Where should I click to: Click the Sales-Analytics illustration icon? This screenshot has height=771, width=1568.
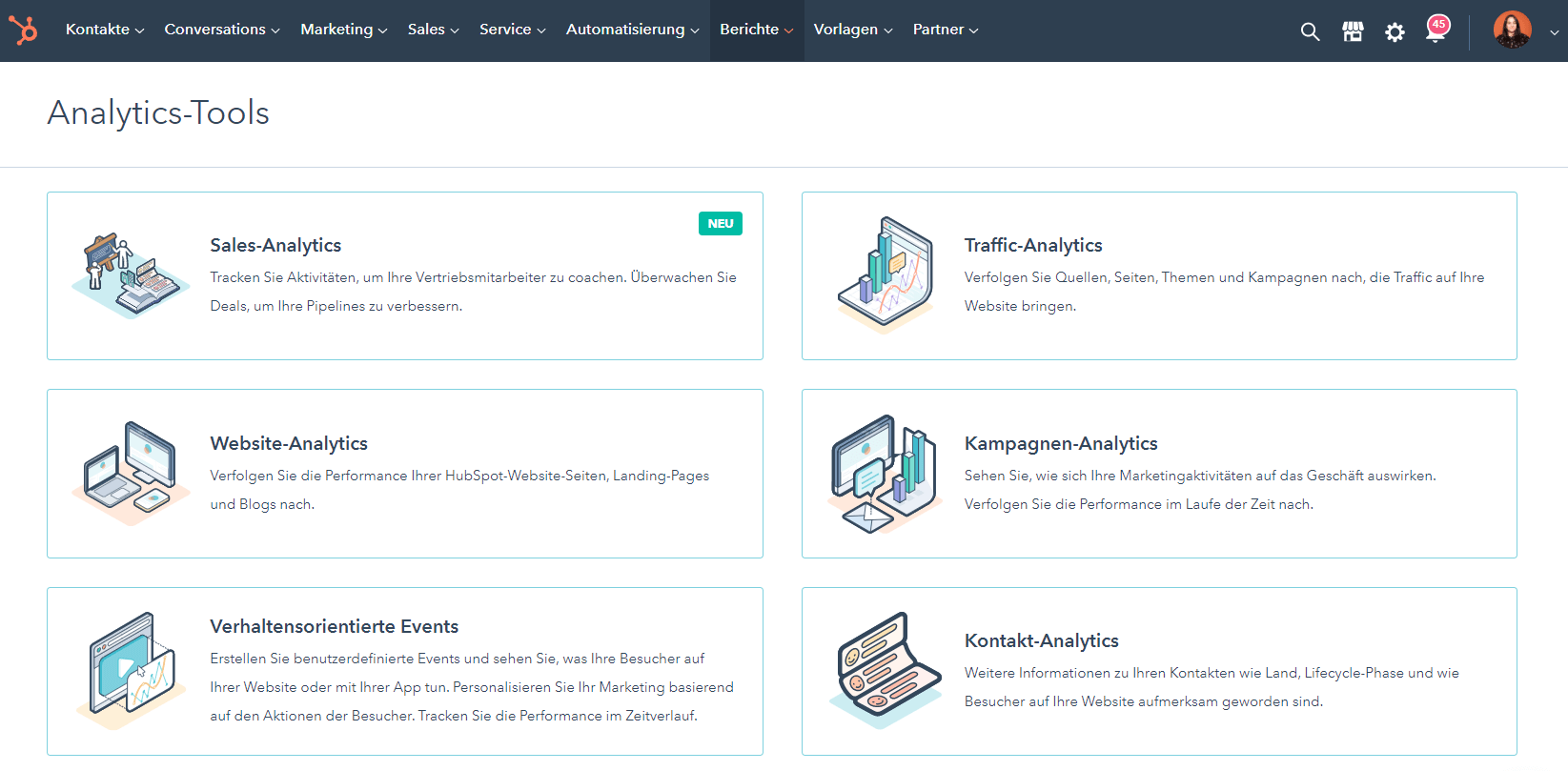[x=131, y=275]
